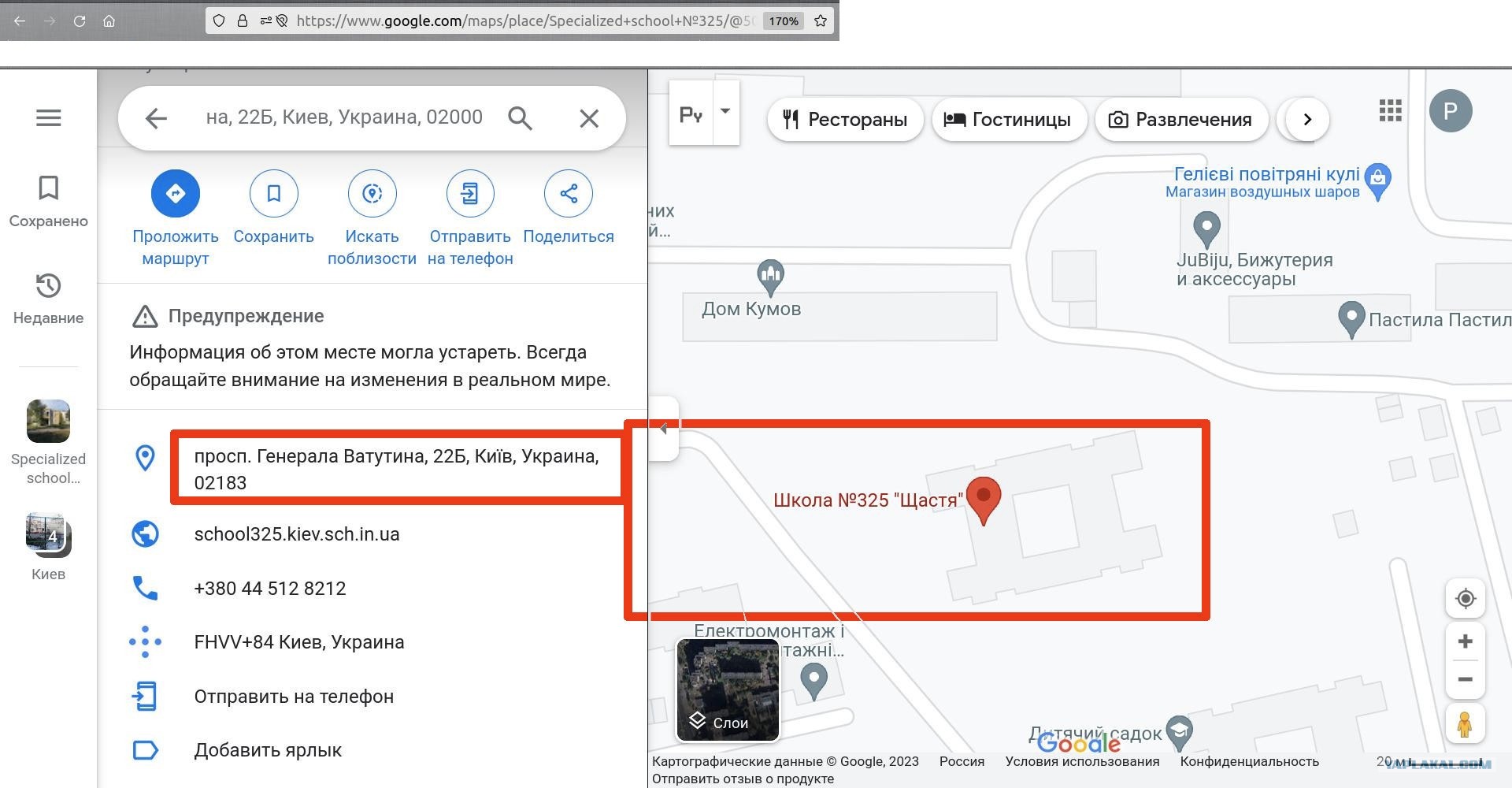Click the phone handset icon
The height and width of the screenshot is (788, 1512).
pos(145,588)
